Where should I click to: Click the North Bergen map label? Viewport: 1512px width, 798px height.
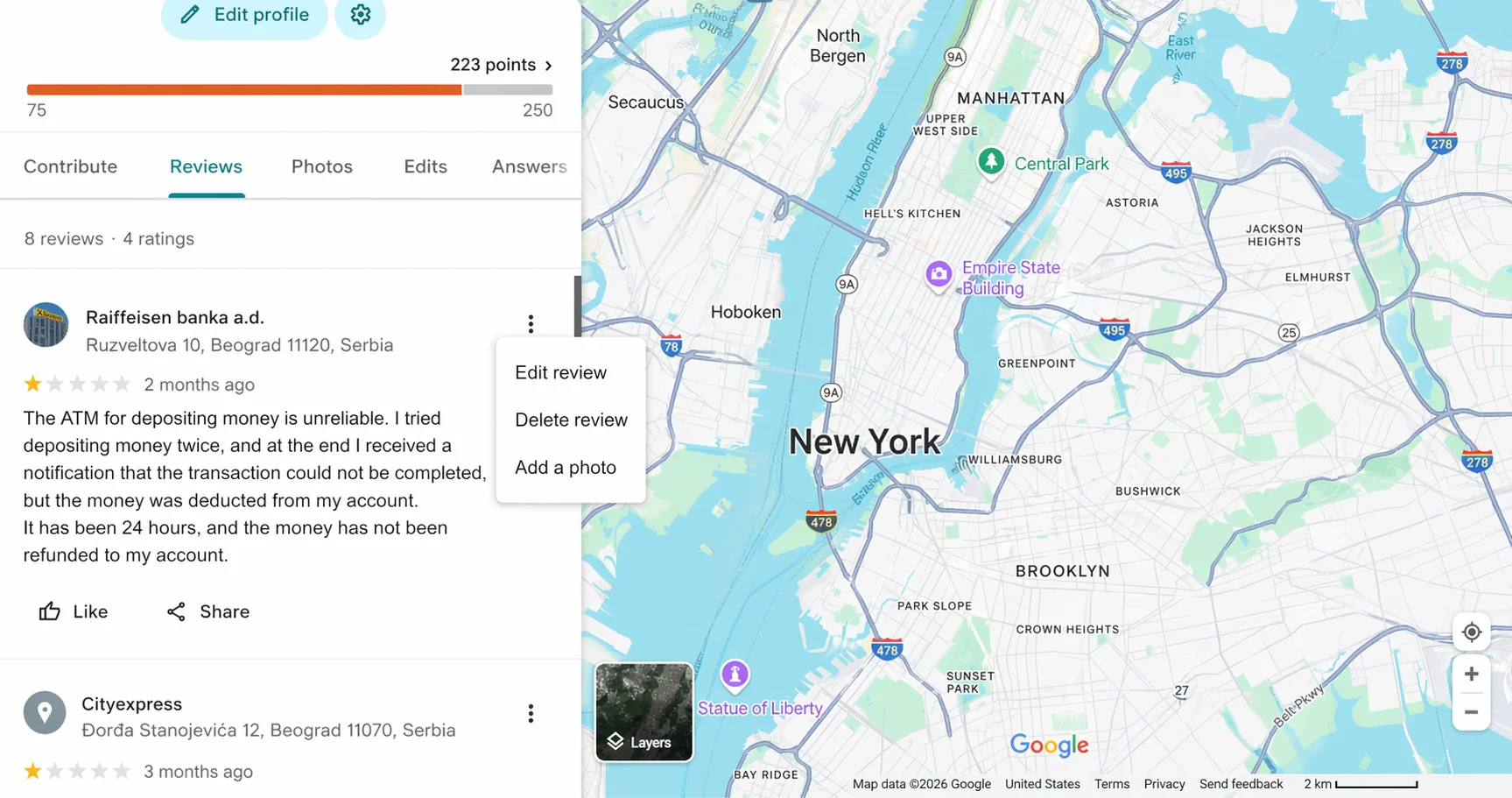[838, 46]
